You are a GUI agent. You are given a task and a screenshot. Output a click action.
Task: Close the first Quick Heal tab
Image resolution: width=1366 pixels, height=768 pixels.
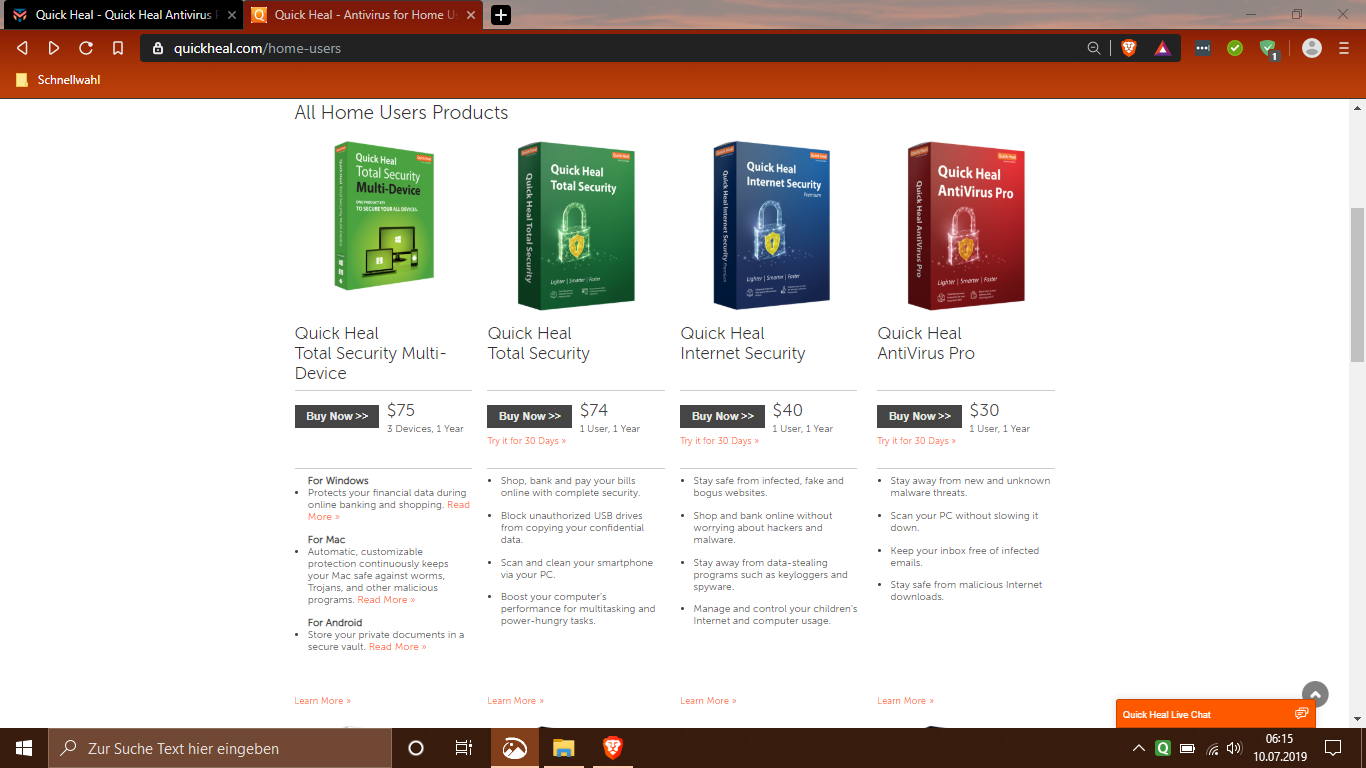232,15
